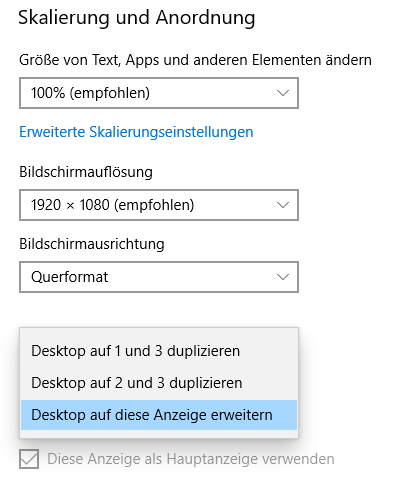This screenshot has height=486, width=411.
Task: Click the Bildschirmauflösung label text
Action: pos(86,172)
